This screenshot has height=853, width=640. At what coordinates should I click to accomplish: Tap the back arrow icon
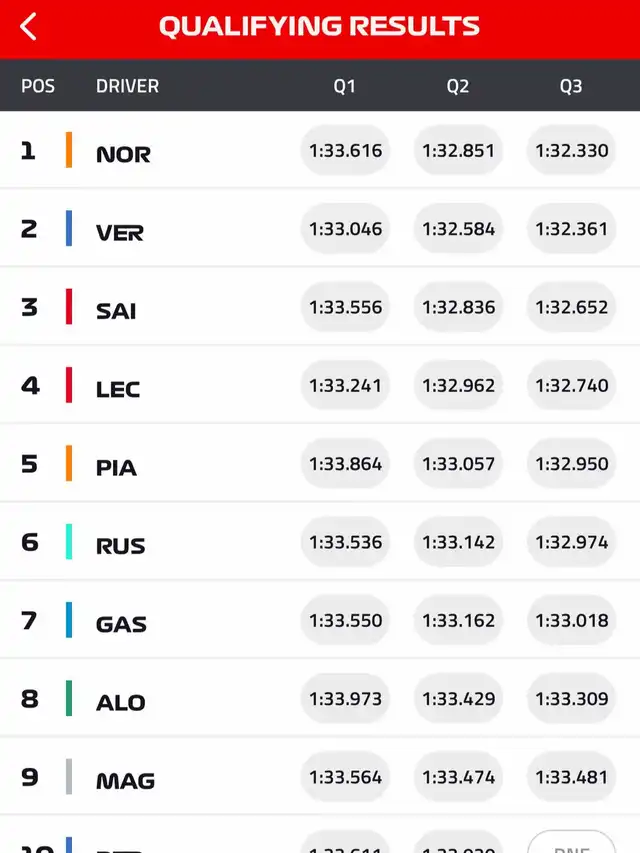coord(28,27)
